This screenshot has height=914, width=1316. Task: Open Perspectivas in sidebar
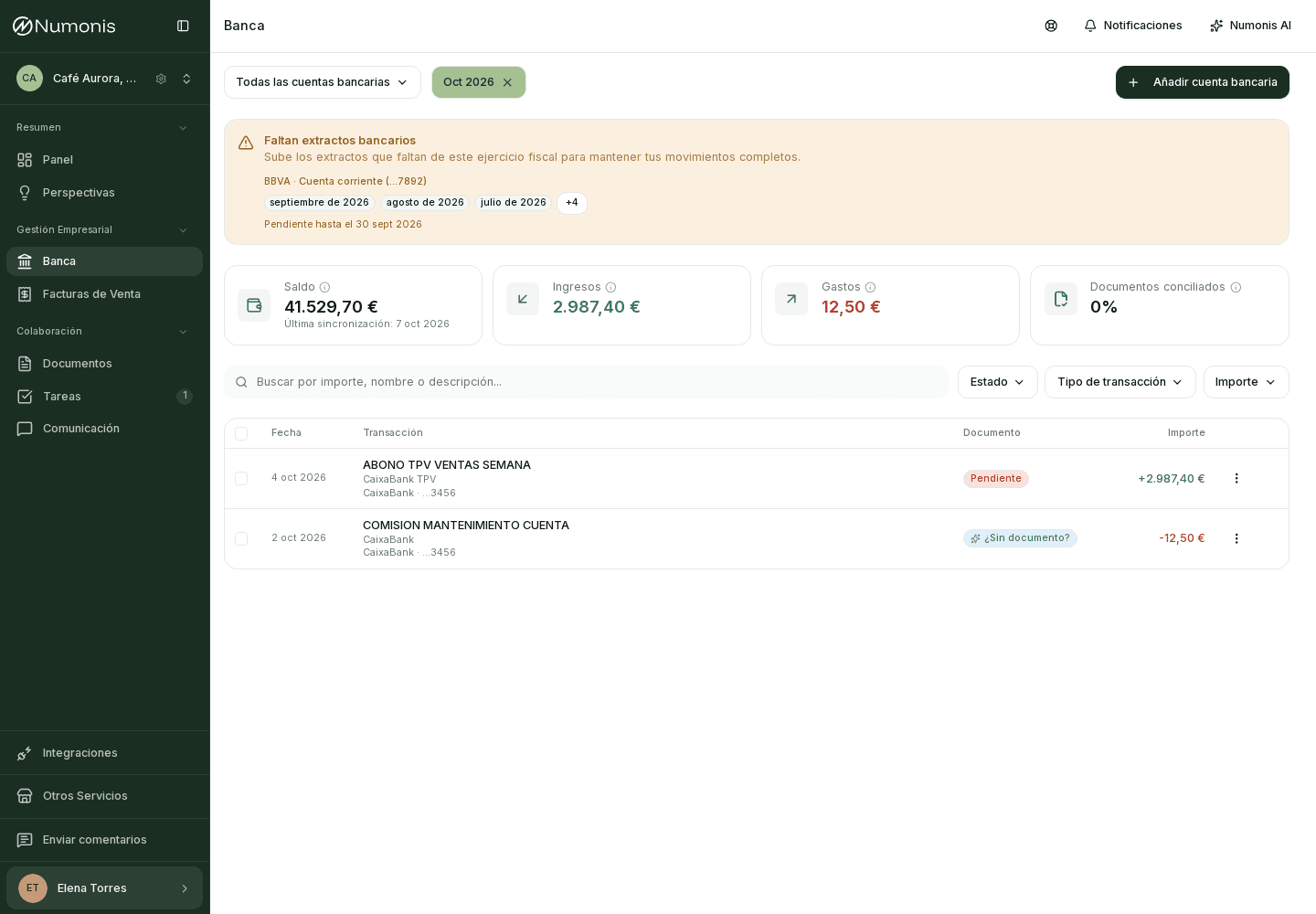click(x=104, y=193)
